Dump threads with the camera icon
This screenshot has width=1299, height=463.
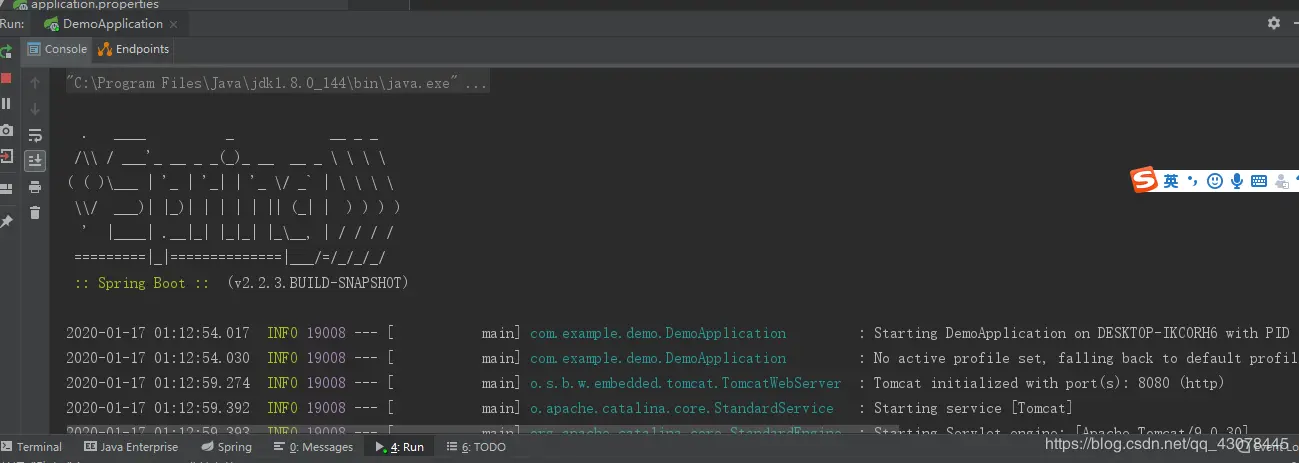point(5,130)
